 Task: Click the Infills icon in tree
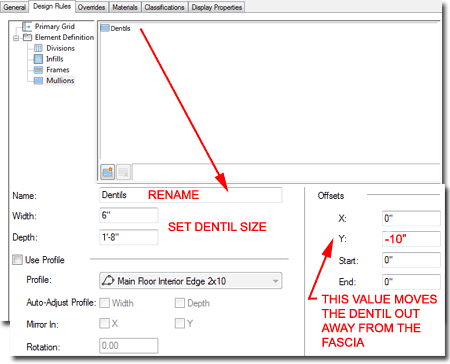point(38,59)
